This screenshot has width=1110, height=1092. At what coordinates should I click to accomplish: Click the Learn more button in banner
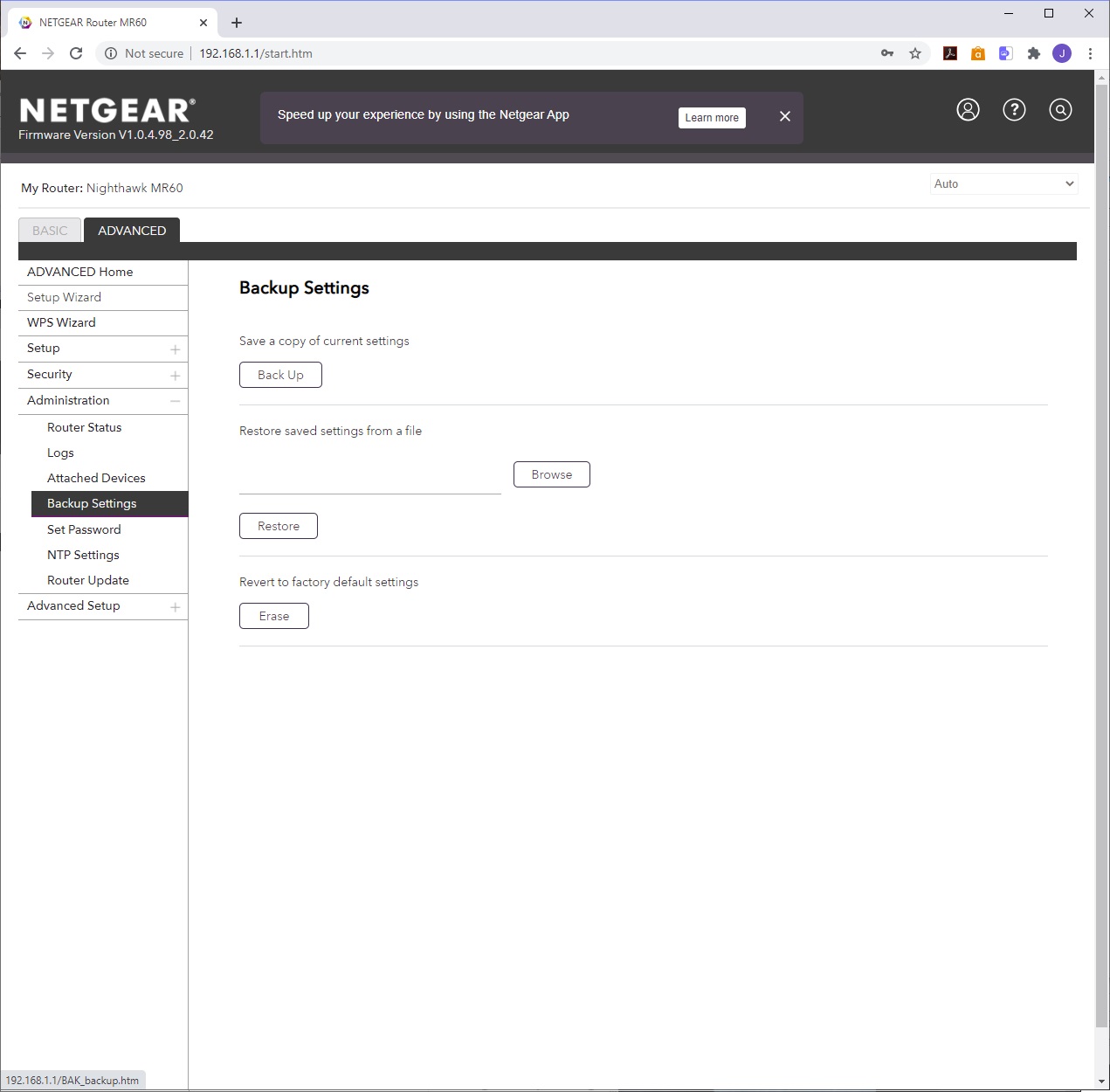[712, 118]
